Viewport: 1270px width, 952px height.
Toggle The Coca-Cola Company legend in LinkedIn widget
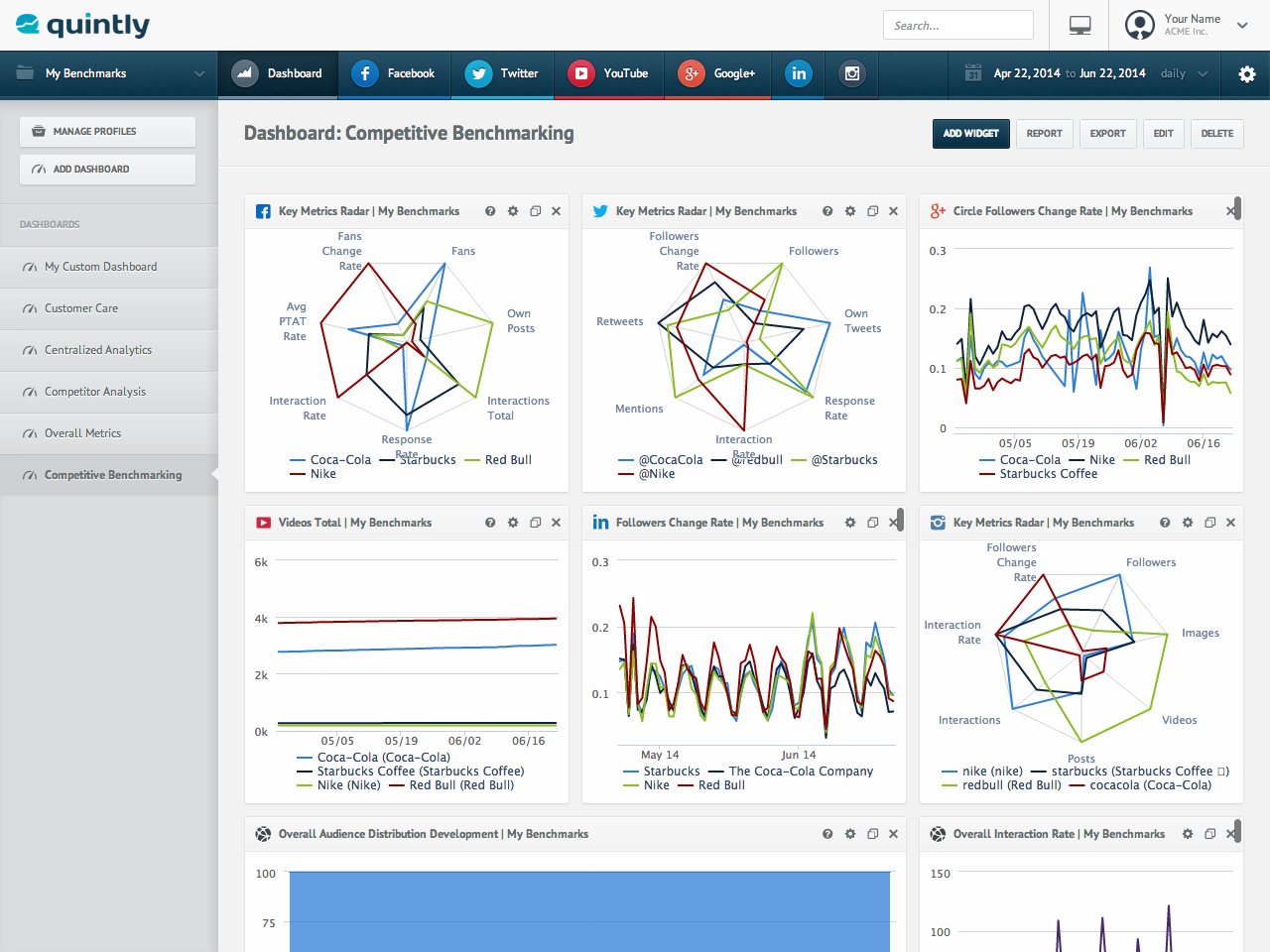click(791, 772)
